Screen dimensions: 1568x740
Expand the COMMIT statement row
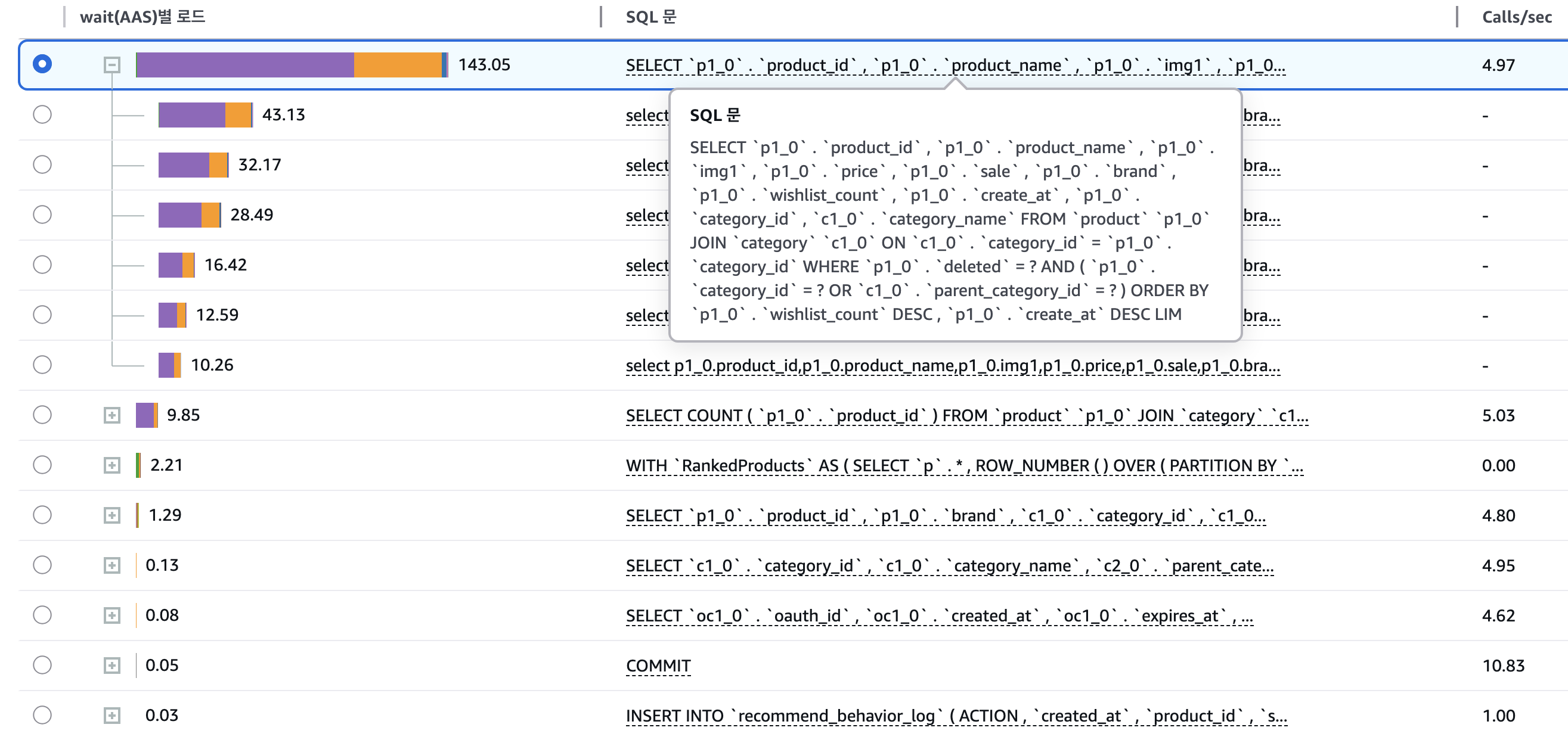tap(112, 665)
